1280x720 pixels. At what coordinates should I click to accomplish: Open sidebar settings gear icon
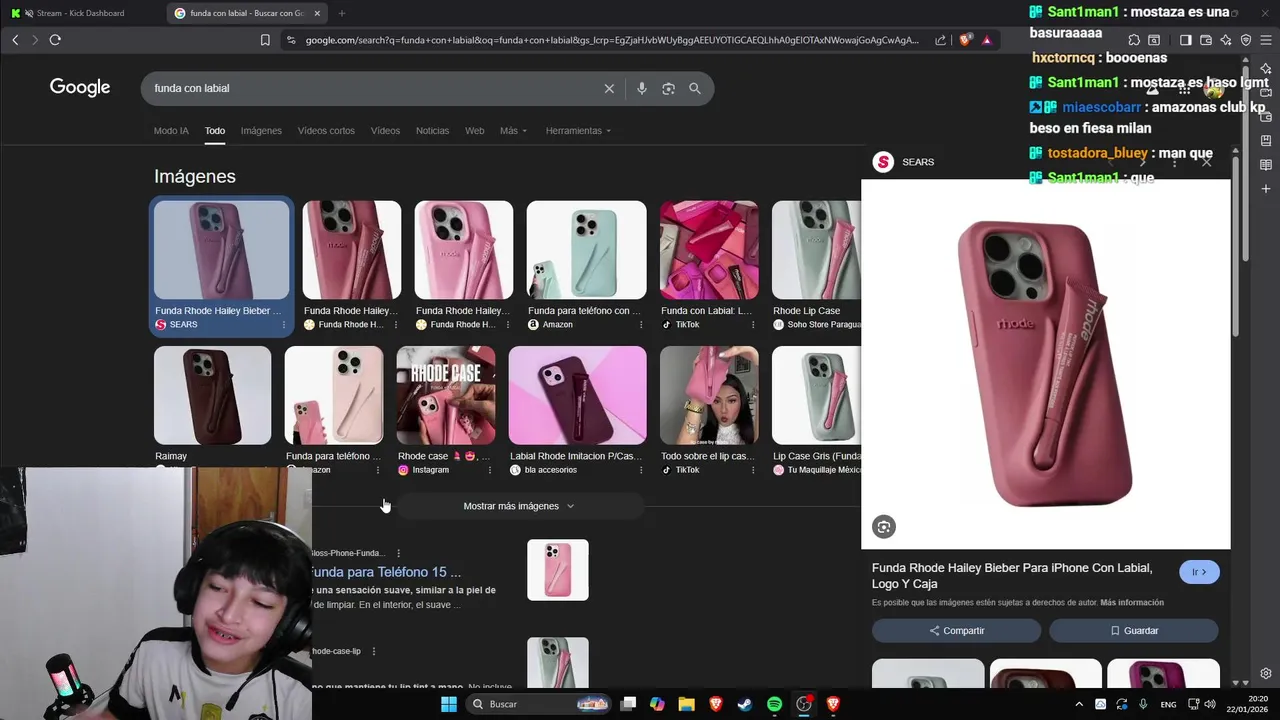[x=1266, y=673]
